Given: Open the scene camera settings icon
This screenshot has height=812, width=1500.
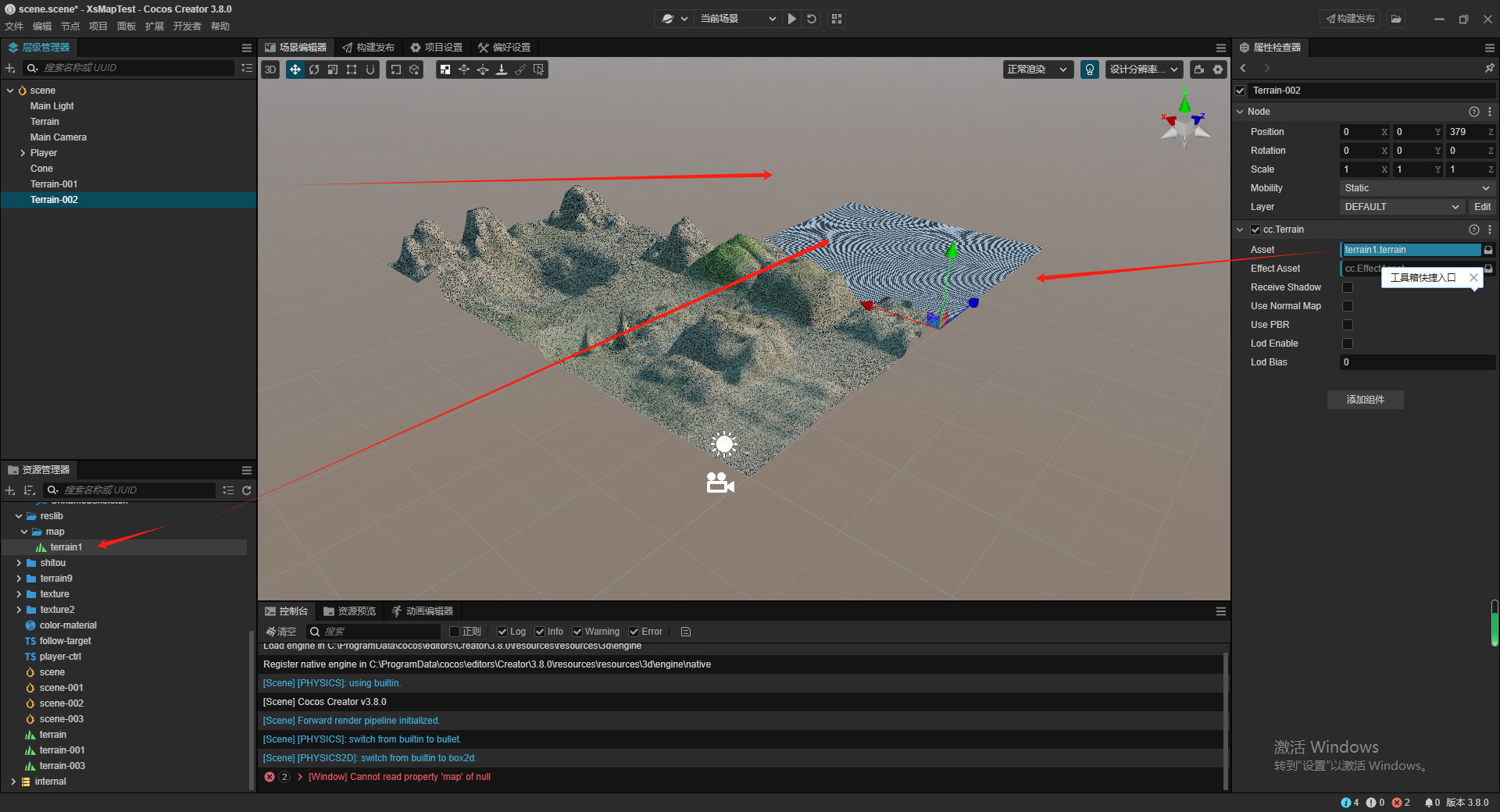Looking at the screenshot, I should 1199,69.
